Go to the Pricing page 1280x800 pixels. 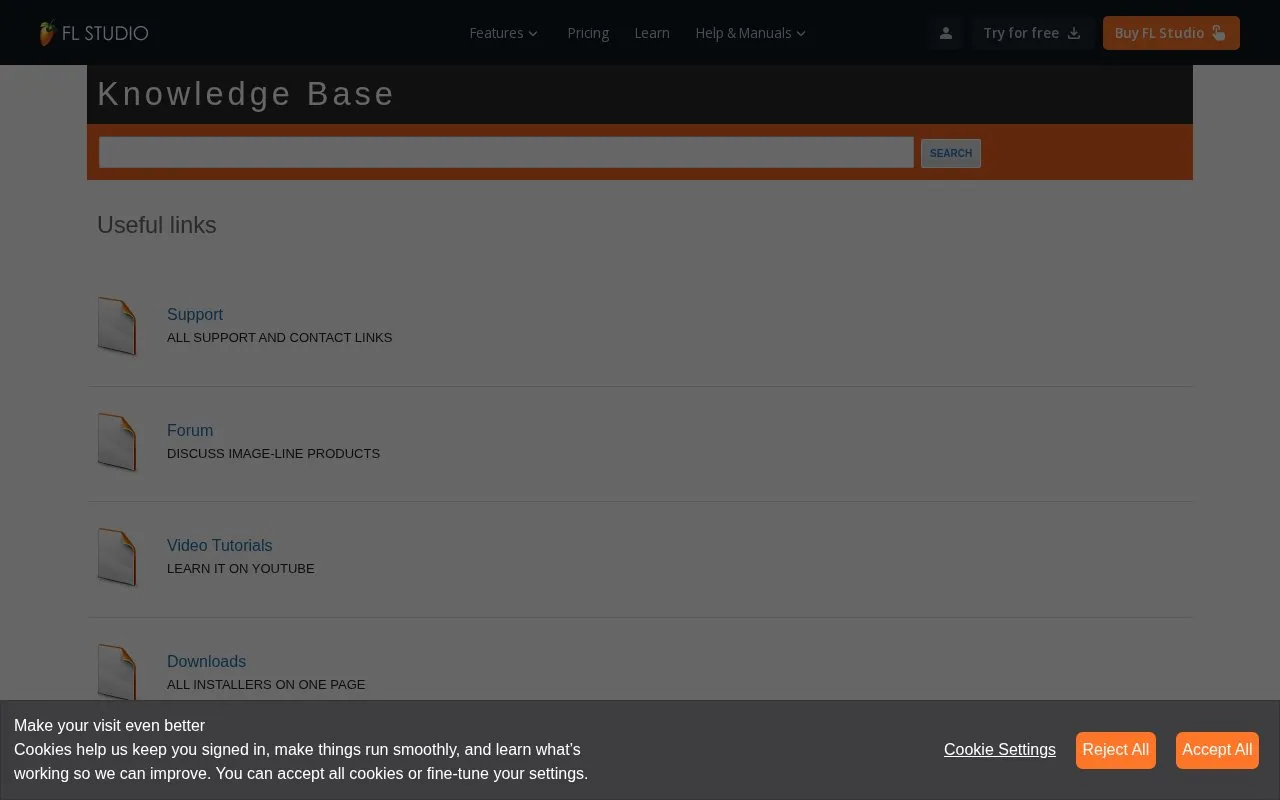[x=588, y=33]
